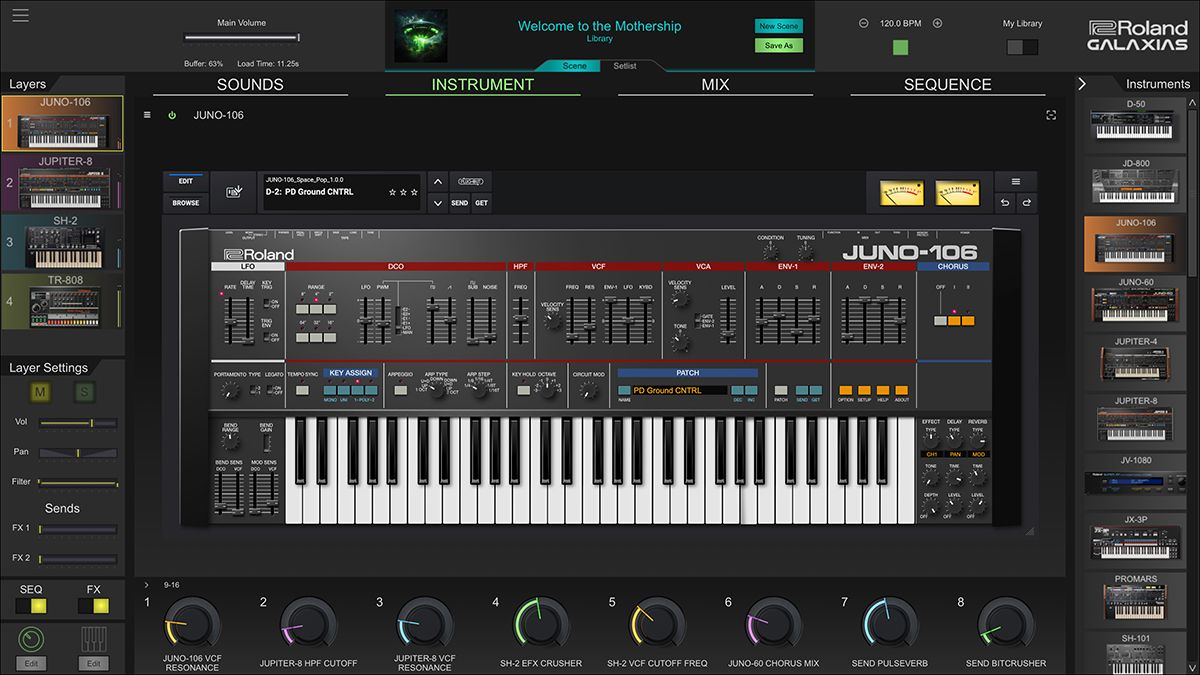Expand the 9-16 macro knob page
This screenshot has height=675, width=1200.
tap(146, 584)
